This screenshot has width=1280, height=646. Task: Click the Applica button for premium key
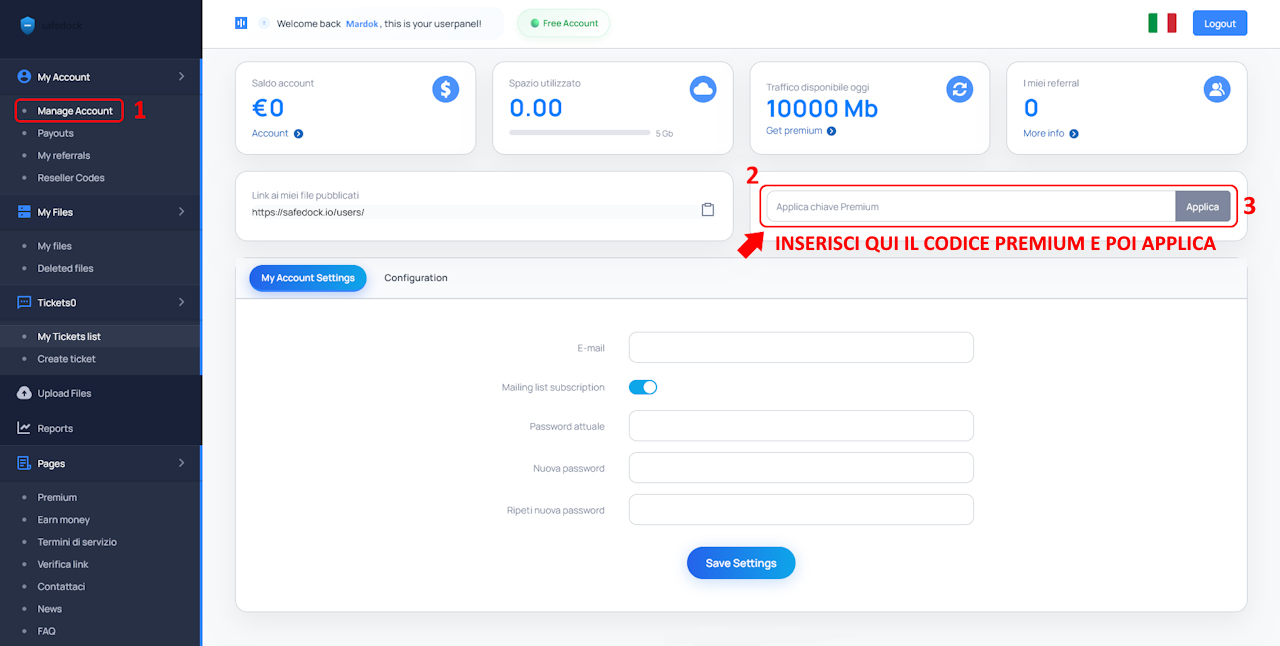coord(1202,207)
